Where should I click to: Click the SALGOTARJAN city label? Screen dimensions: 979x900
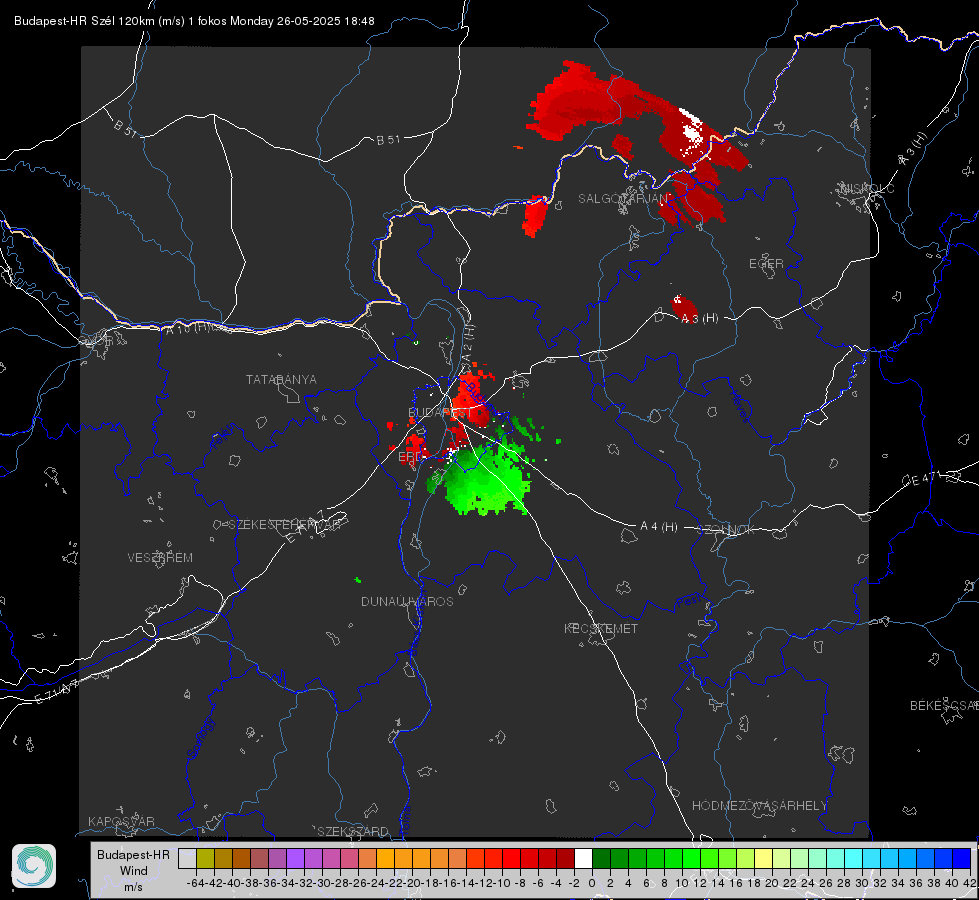(x=623, y=199)
